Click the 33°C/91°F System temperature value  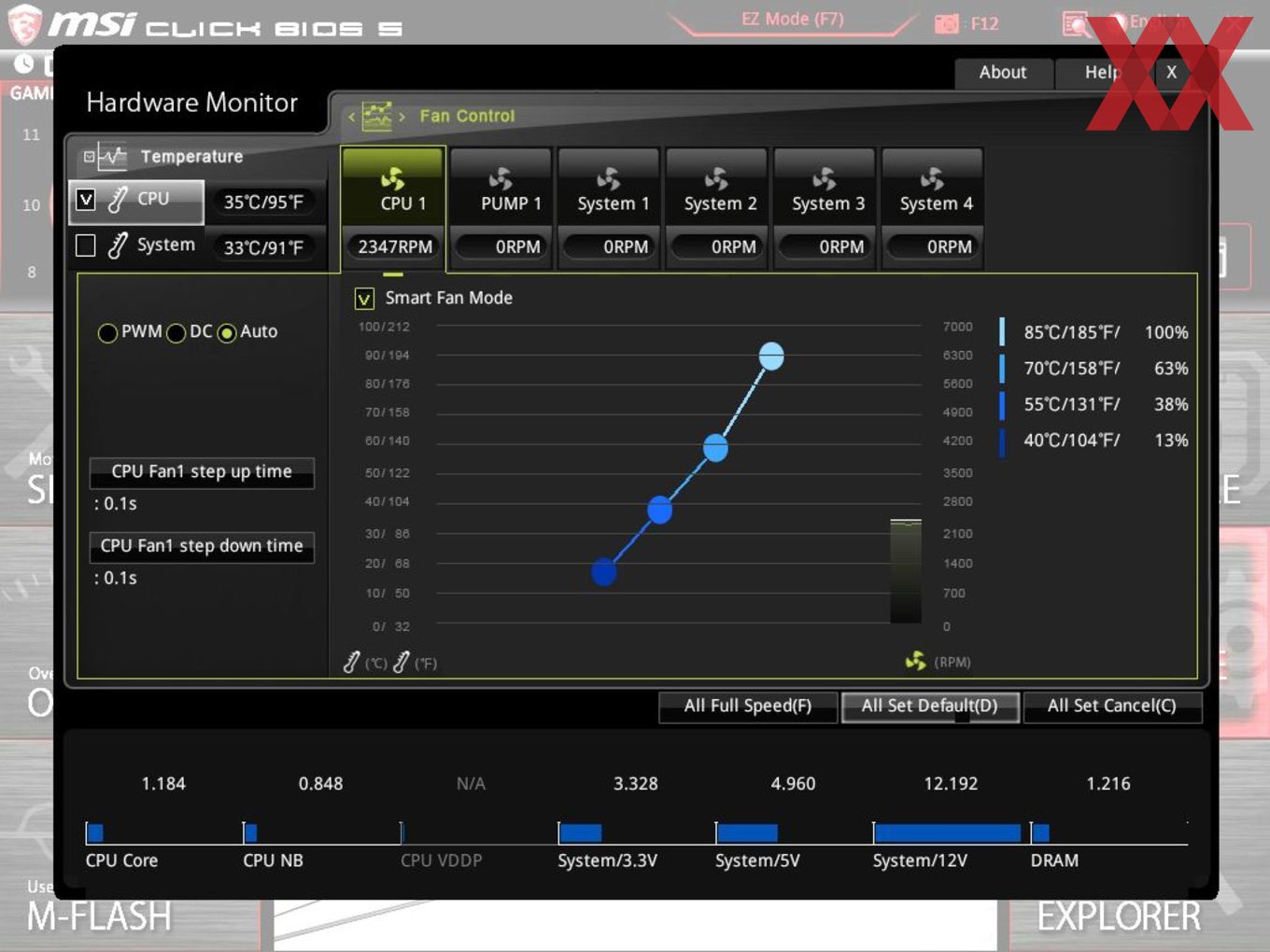[x=263, y=247]
